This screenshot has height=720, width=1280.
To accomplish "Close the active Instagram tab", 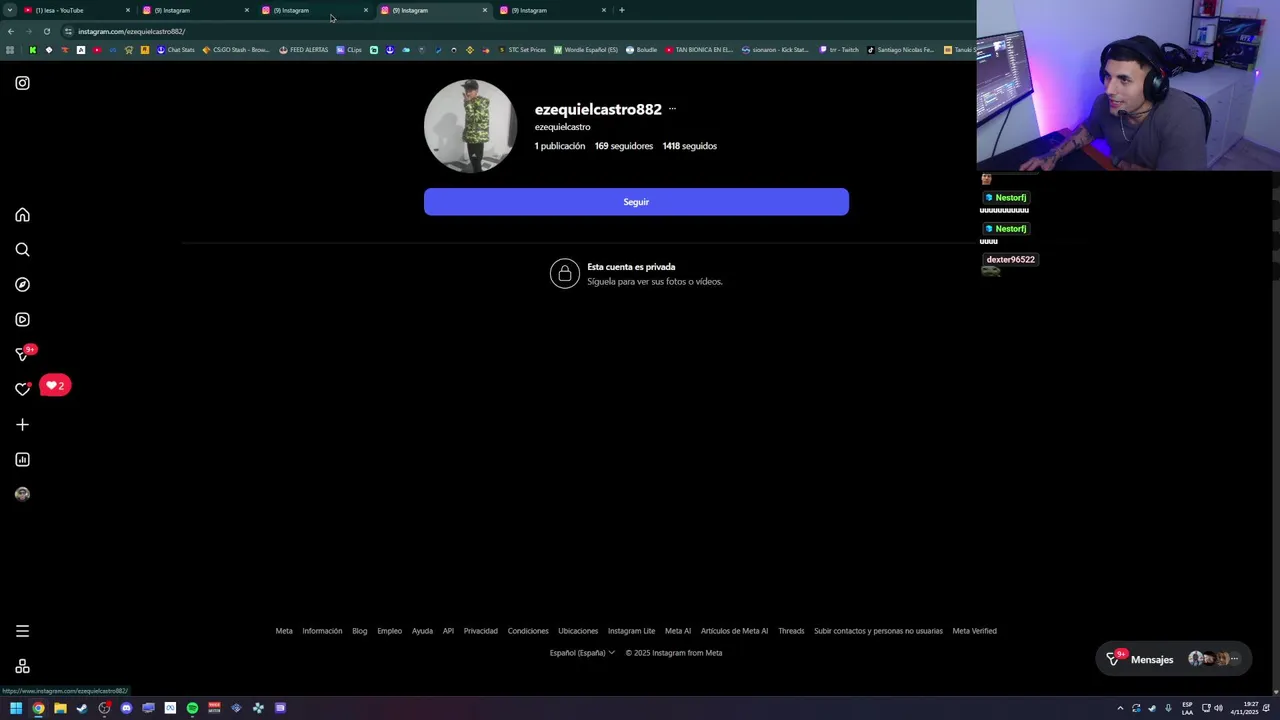I will 485,10.
